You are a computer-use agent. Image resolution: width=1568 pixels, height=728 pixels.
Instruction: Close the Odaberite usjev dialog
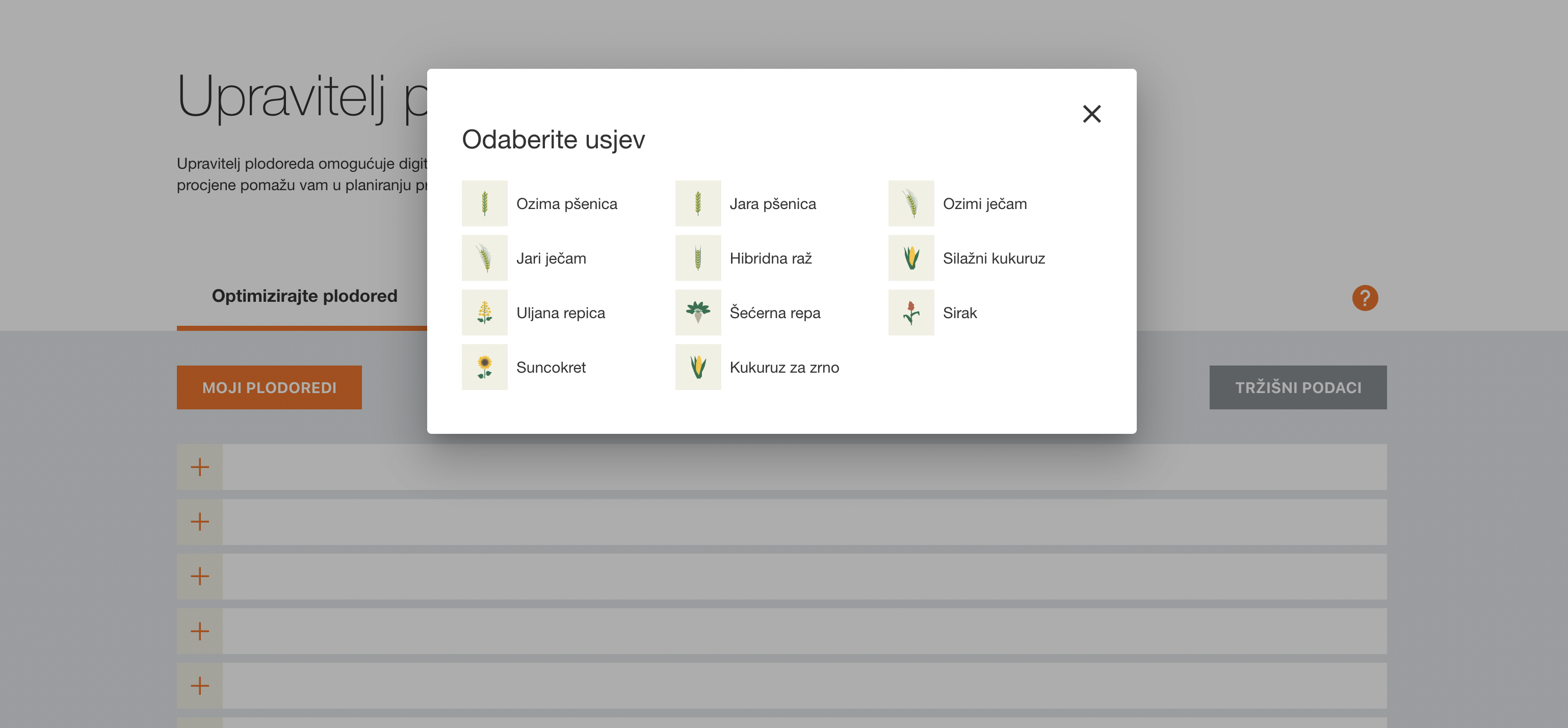tap(1092, 114)
